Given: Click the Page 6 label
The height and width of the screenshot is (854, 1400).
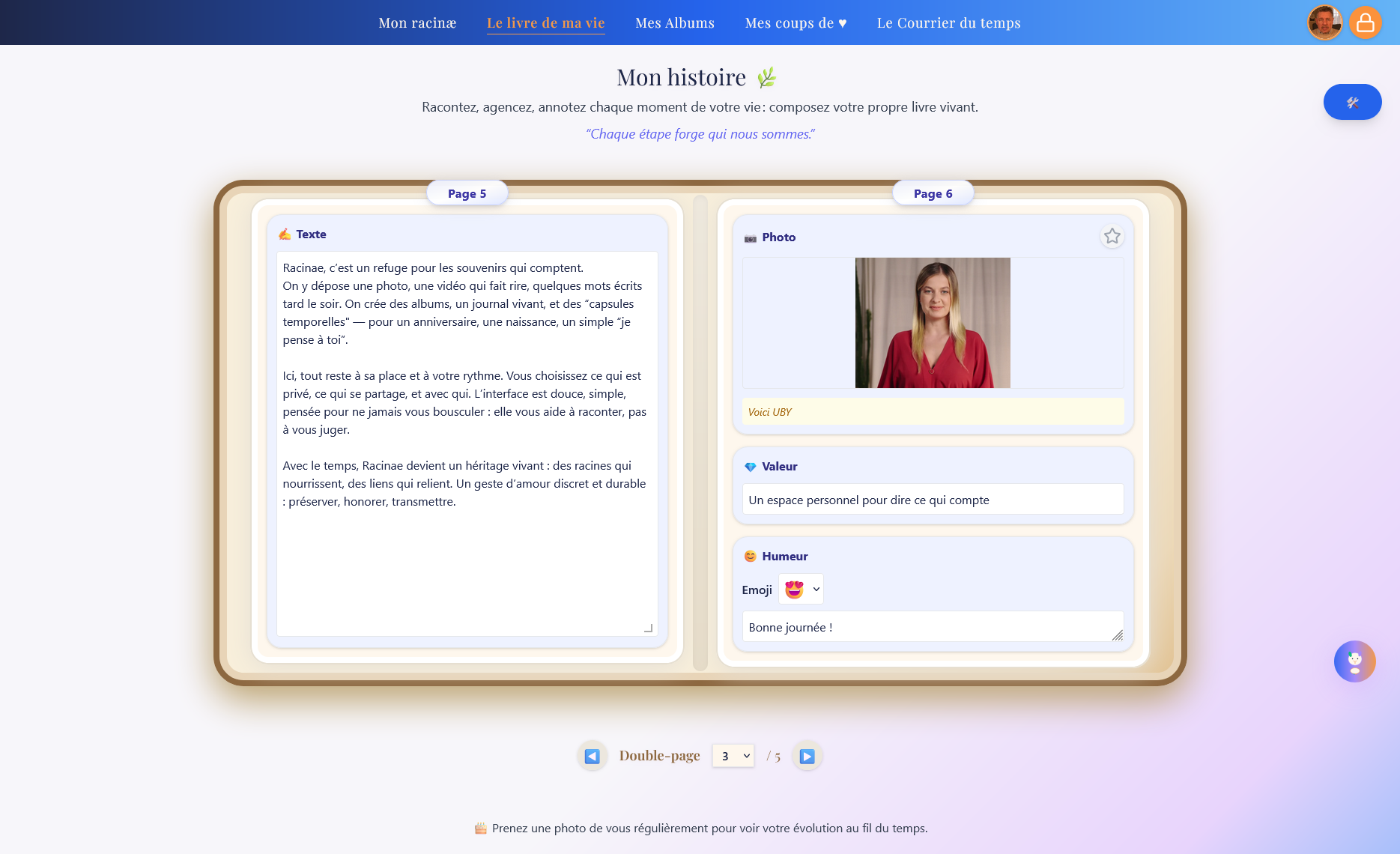Looking at the screenshot, I should (x=933, y=193).
